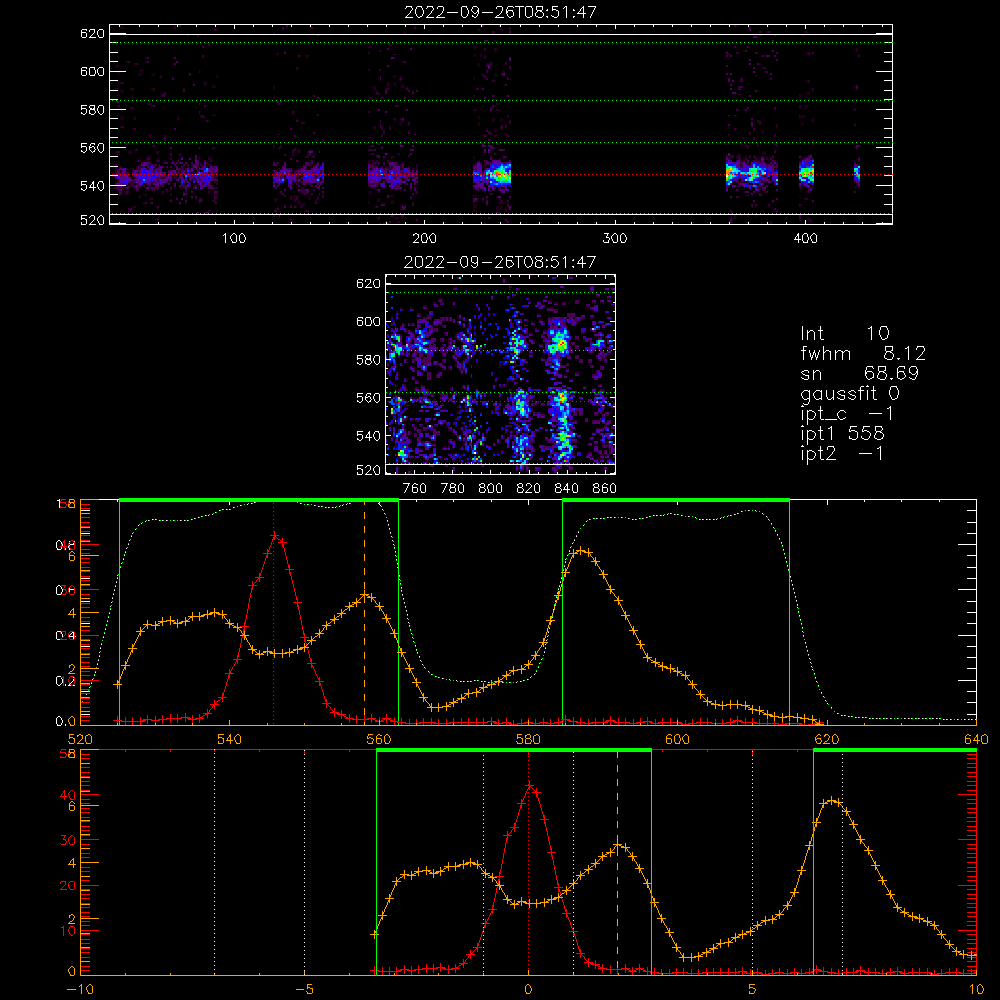Viewport: 1000px width, 1000px height.
Task: Click the tallest orange peak in the profile plot
Action: coord(580,550)
